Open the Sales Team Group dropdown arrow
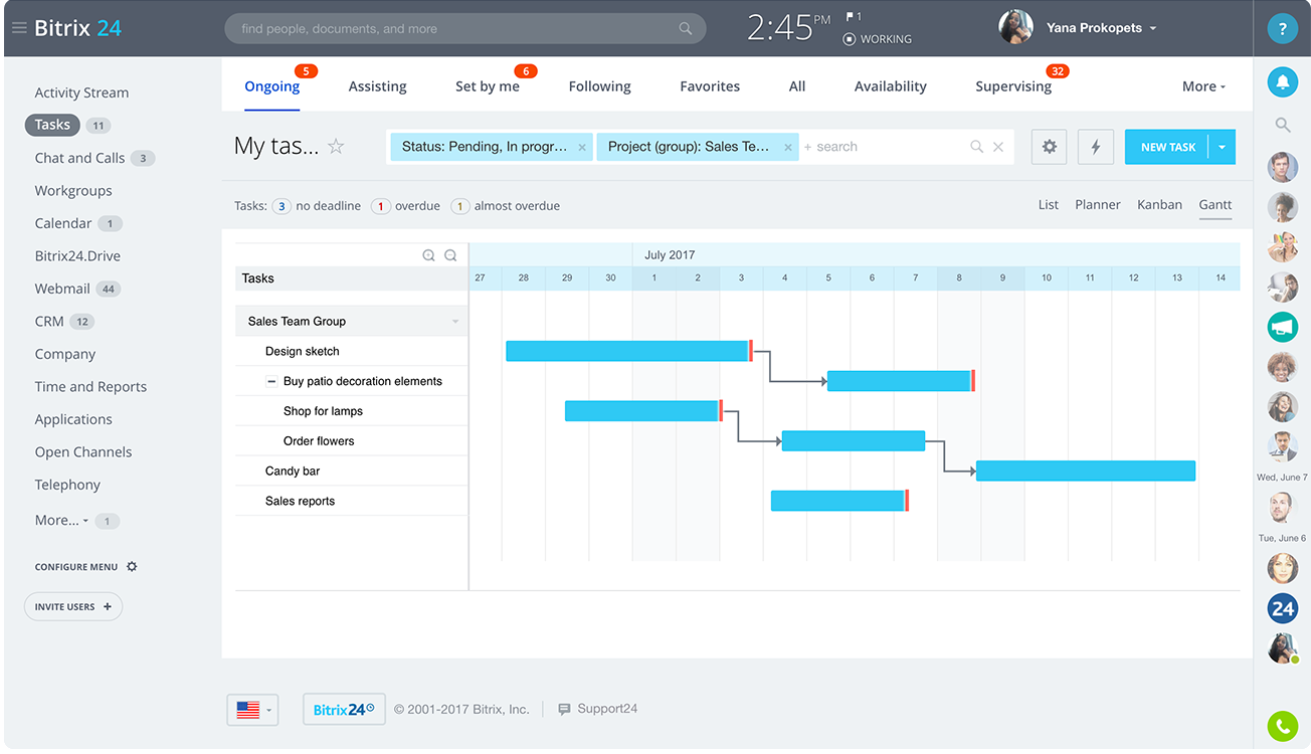 click(x=455, y=320)
